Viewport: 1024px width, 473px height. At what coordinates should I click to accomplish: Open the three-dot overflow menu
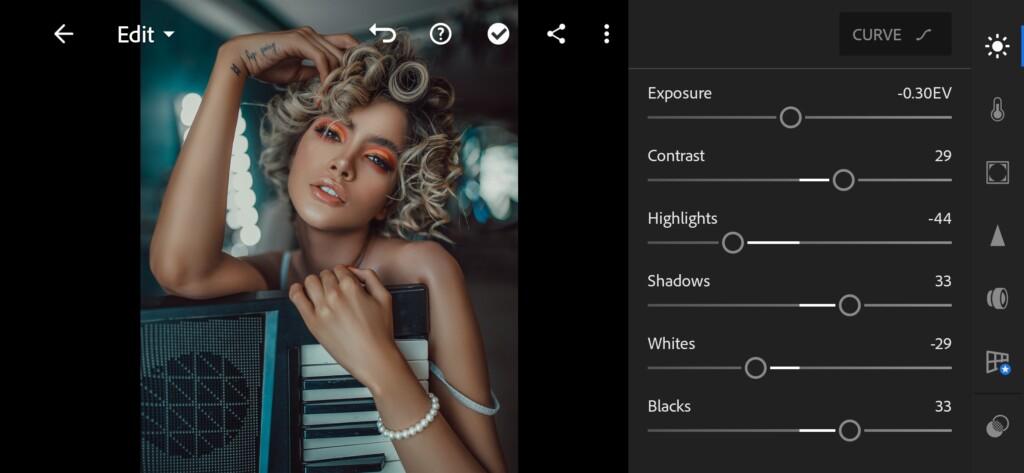tap(607, 34)
